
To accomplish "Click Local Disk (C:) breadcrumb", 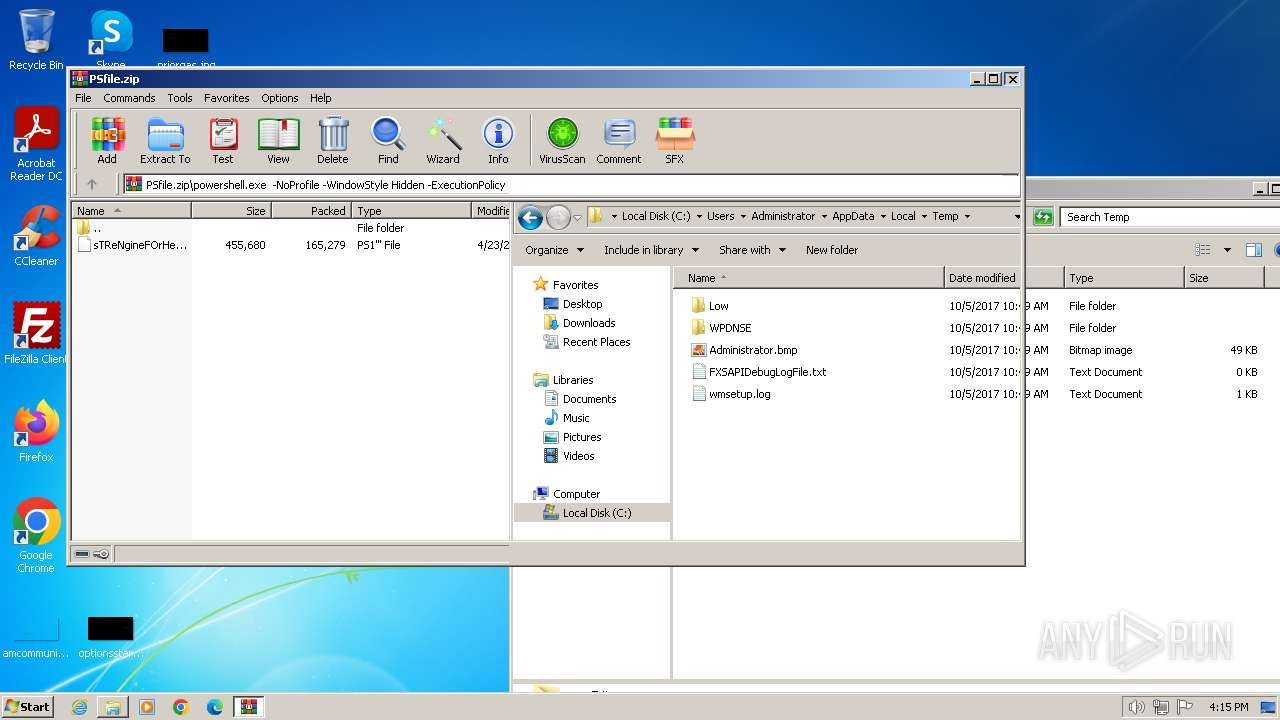I will 655,216.
